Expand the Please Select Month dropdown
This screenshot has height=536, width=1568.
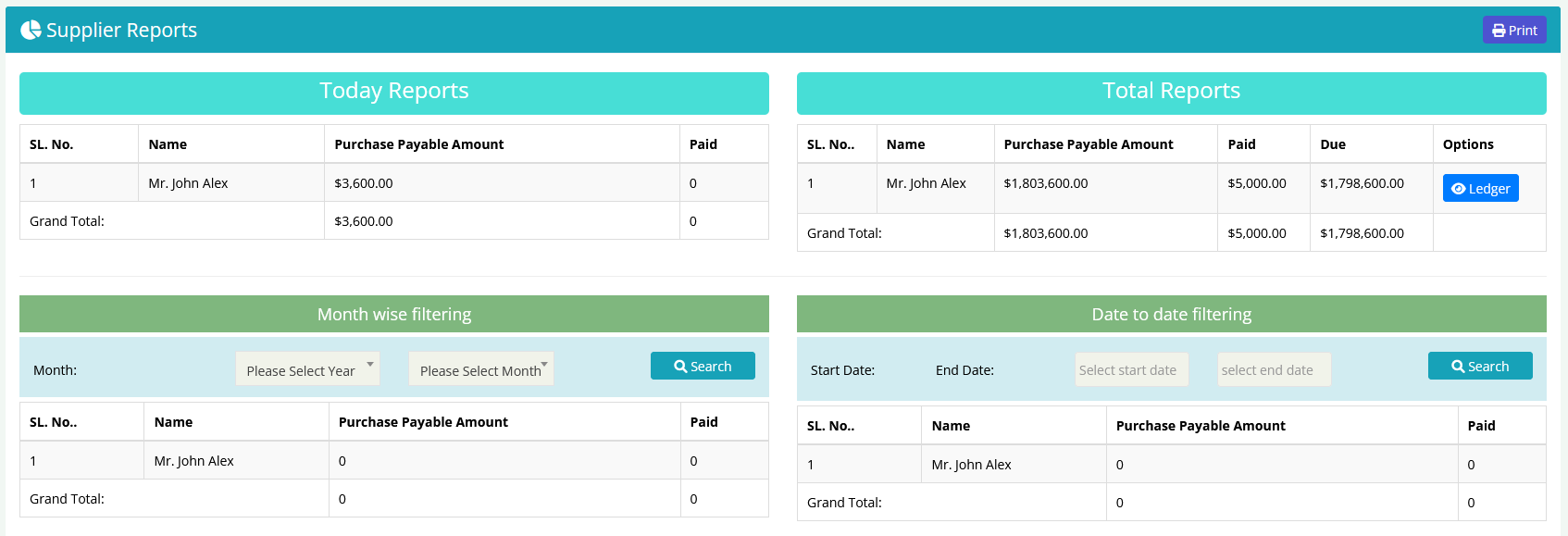(x=480, y=369)
